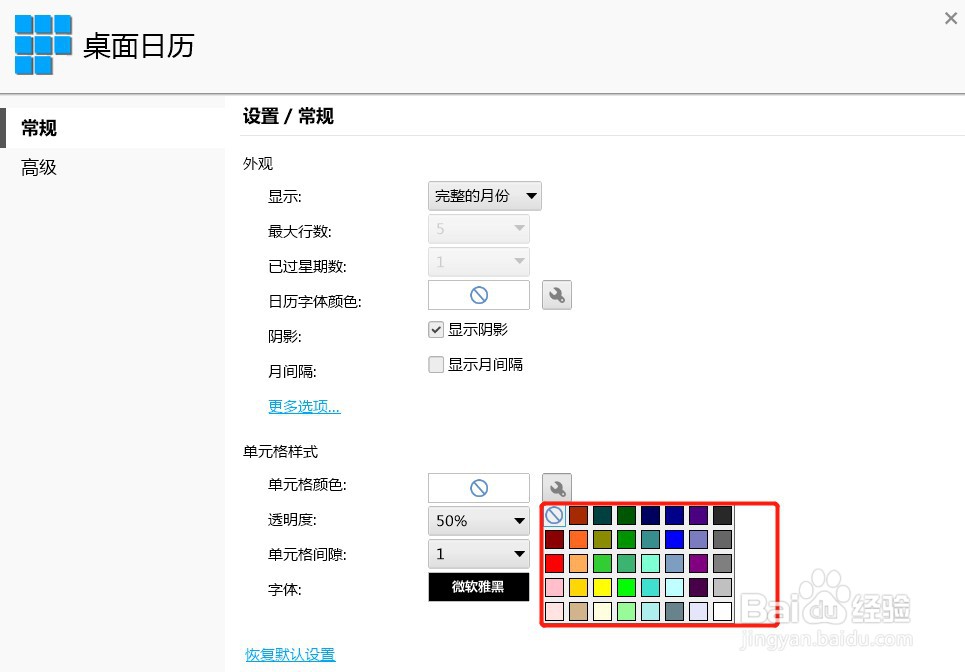Select the white swatch at the palette's bottom-right
This screenshot has height=672, width=965.
pyautogui.click(x=722, y=611)
